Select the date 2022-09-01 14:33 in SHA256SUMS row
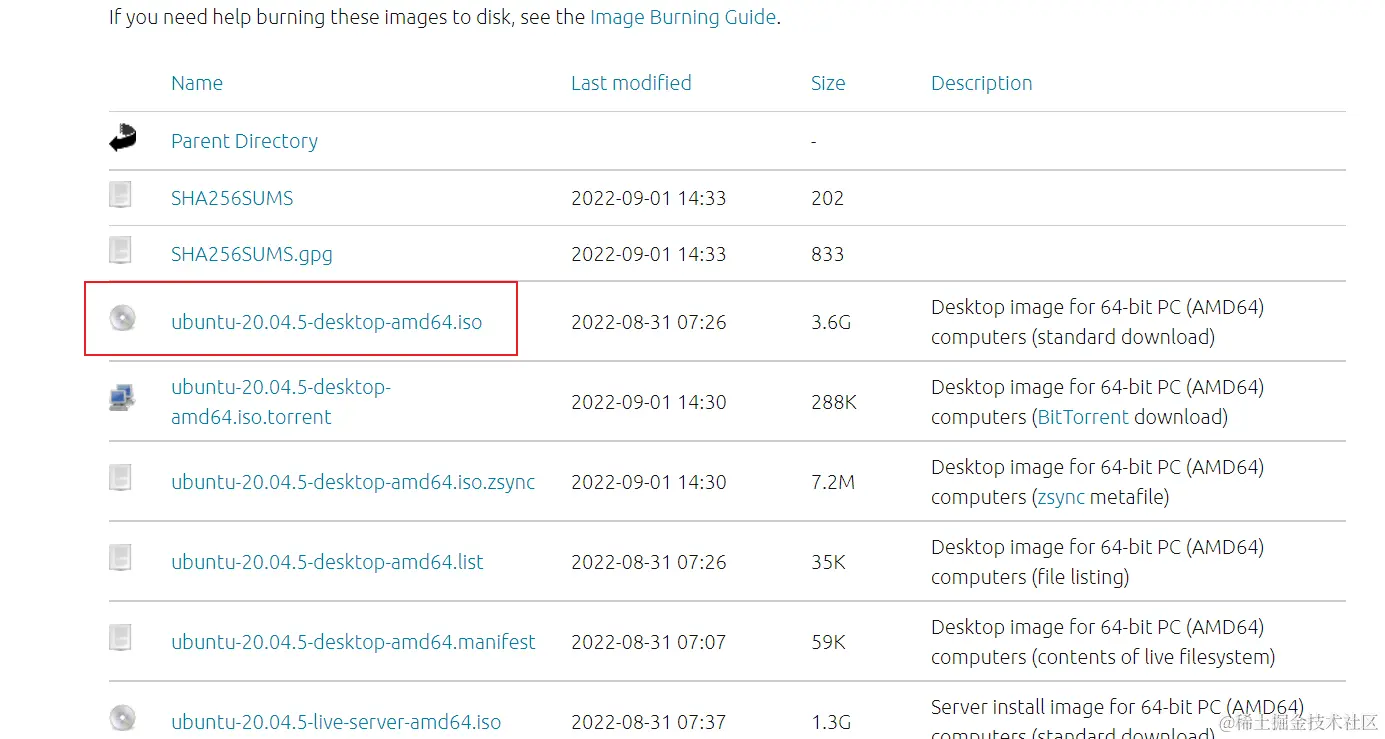 point(649,198)
